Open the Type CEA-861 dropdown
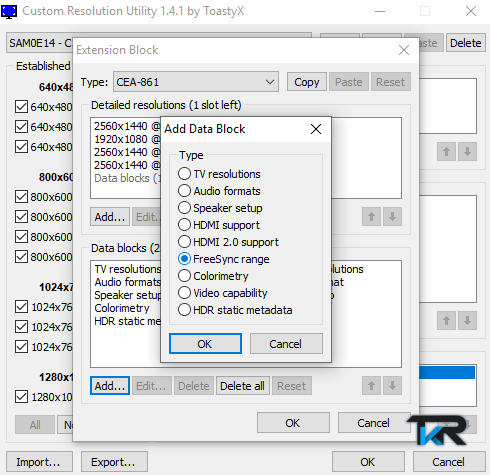This screenshot has height=475, width=490. pyautogui.click(x=196, y=82)
